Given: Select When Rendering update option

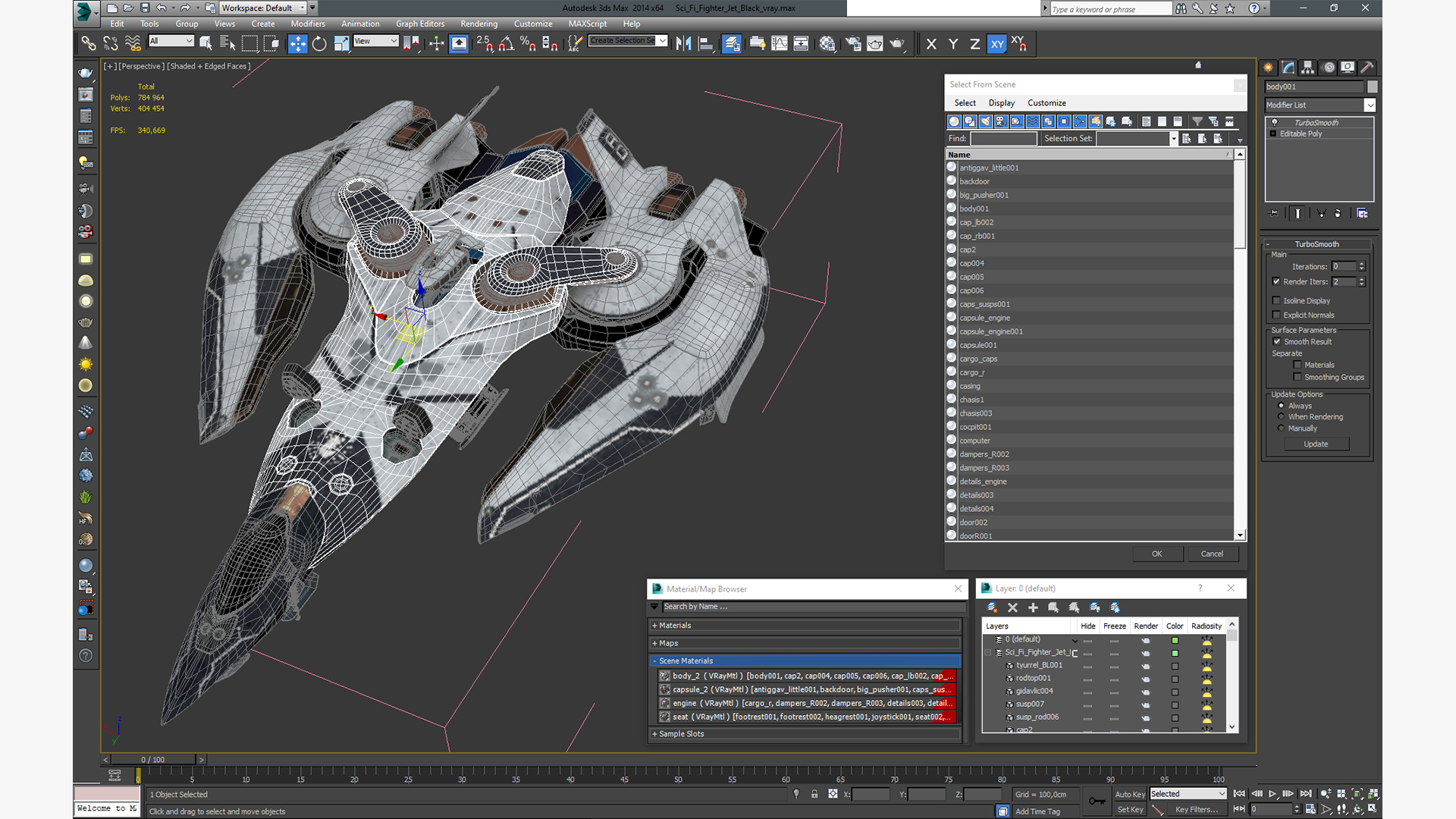Looking at the screenshot, I should click(1282, 417).
